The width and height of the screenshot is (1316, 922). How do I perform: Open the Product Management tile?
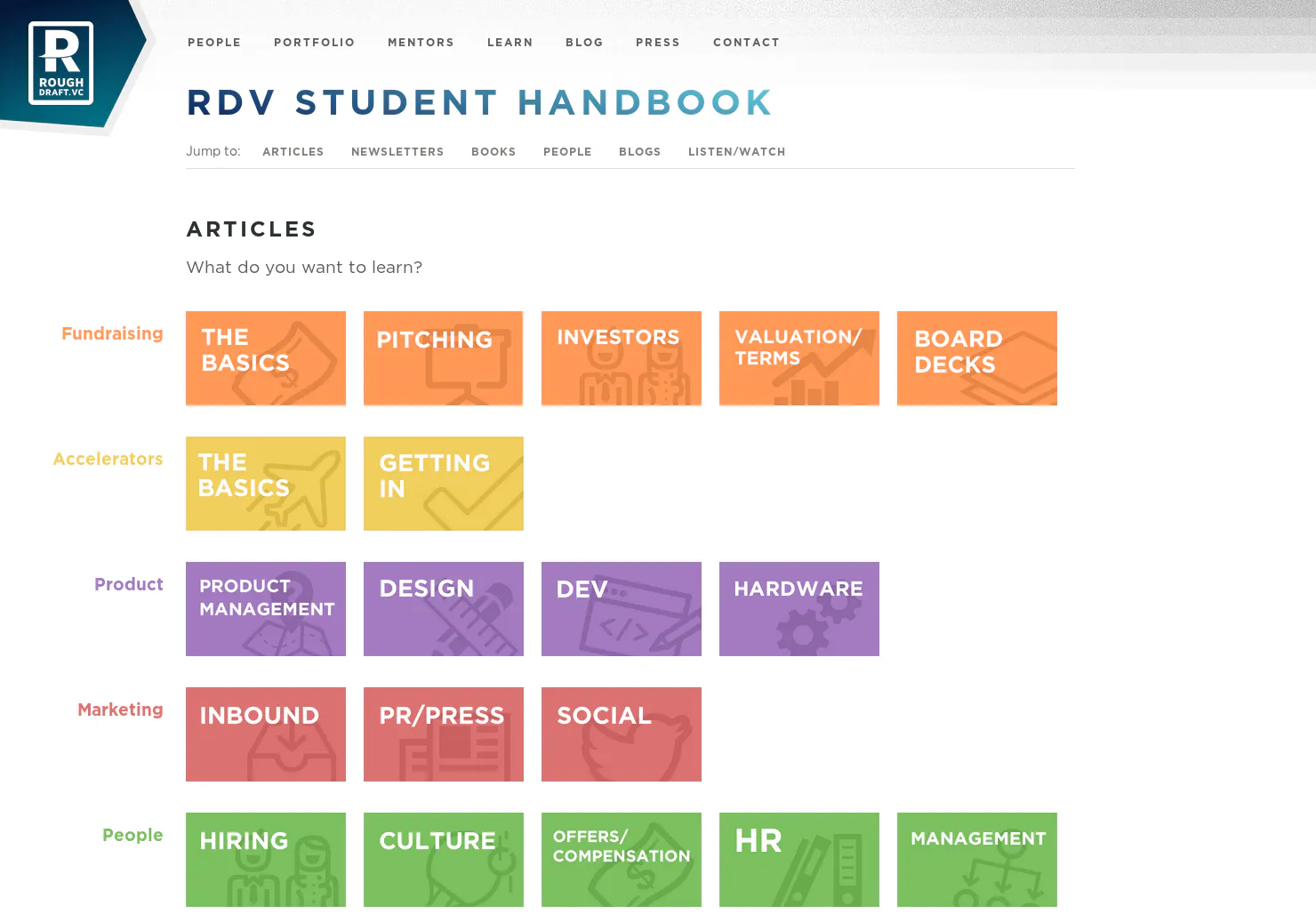tap(266, 609)
